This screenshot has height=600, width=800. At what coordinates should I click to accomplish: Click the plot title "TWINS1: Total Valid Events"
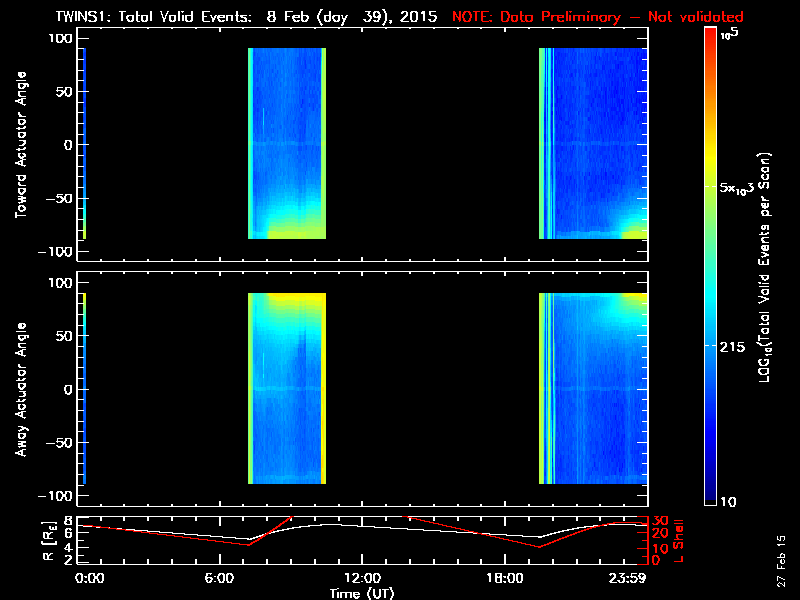point(153,17)
